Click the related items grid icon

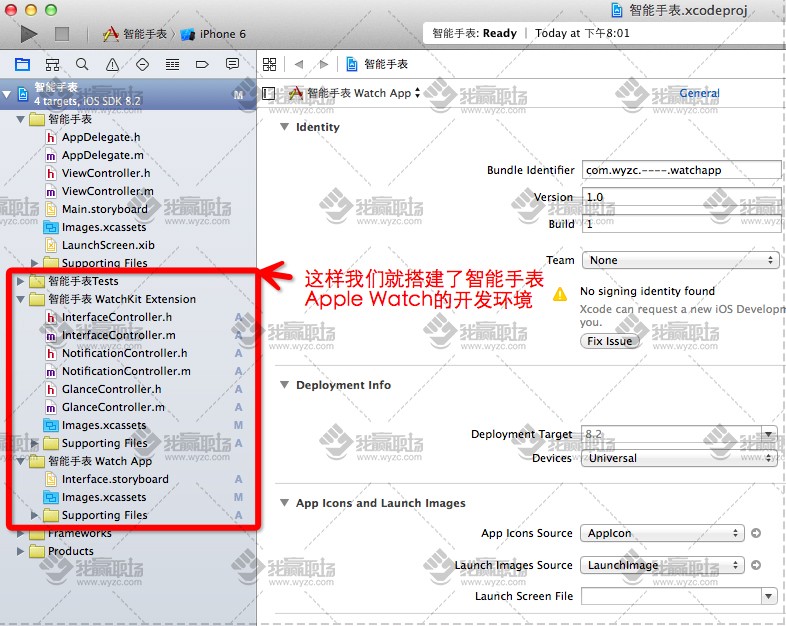point(269,64)
